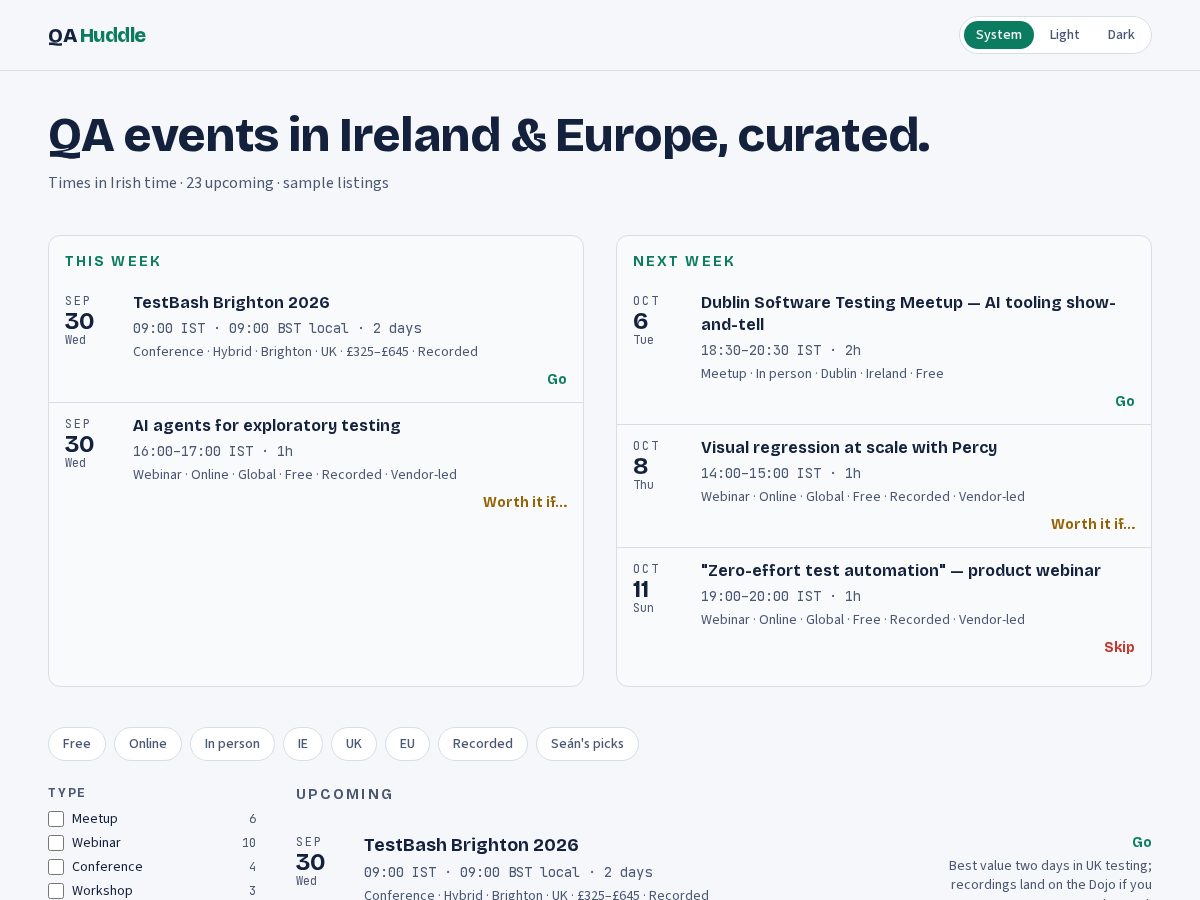This screenshot has height=900, width=1200.
Task: Toggle the Recorded filter chip
Action: click(483, 744)
